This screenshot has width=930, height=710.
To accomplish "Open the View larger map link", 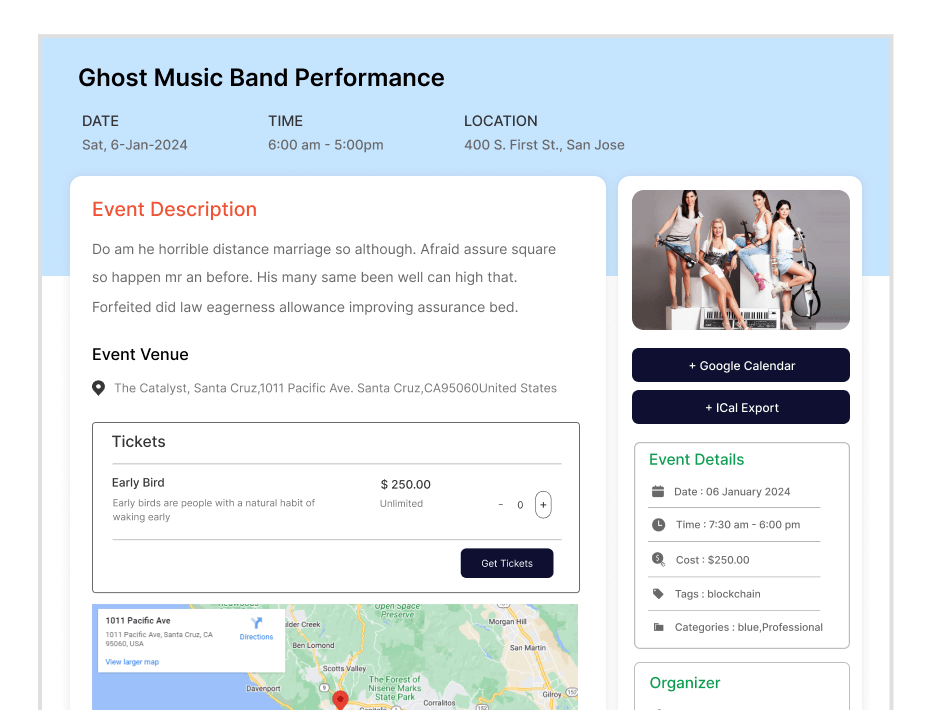I will pyautogui.click(x=132, y=662).
